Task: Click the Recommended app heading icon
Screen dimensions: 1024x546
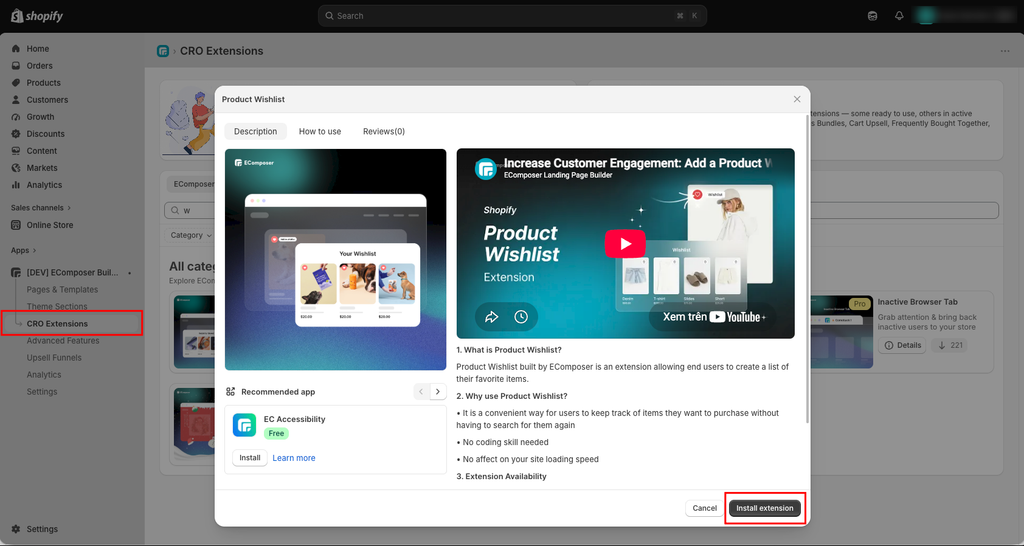Action: point(230,392)
